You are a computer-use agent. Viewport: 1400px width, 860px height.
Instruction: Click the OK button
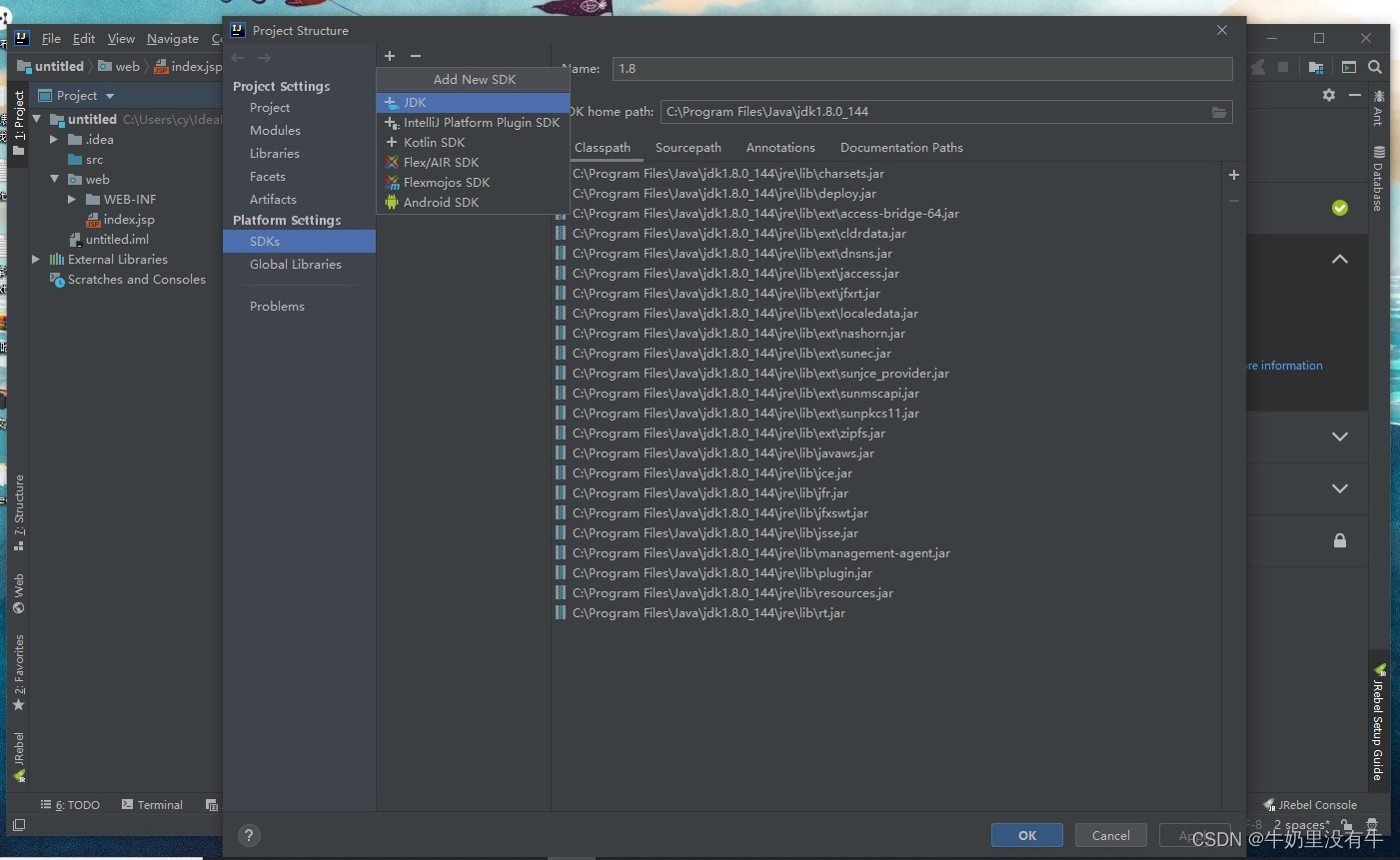click(1027, 836)
